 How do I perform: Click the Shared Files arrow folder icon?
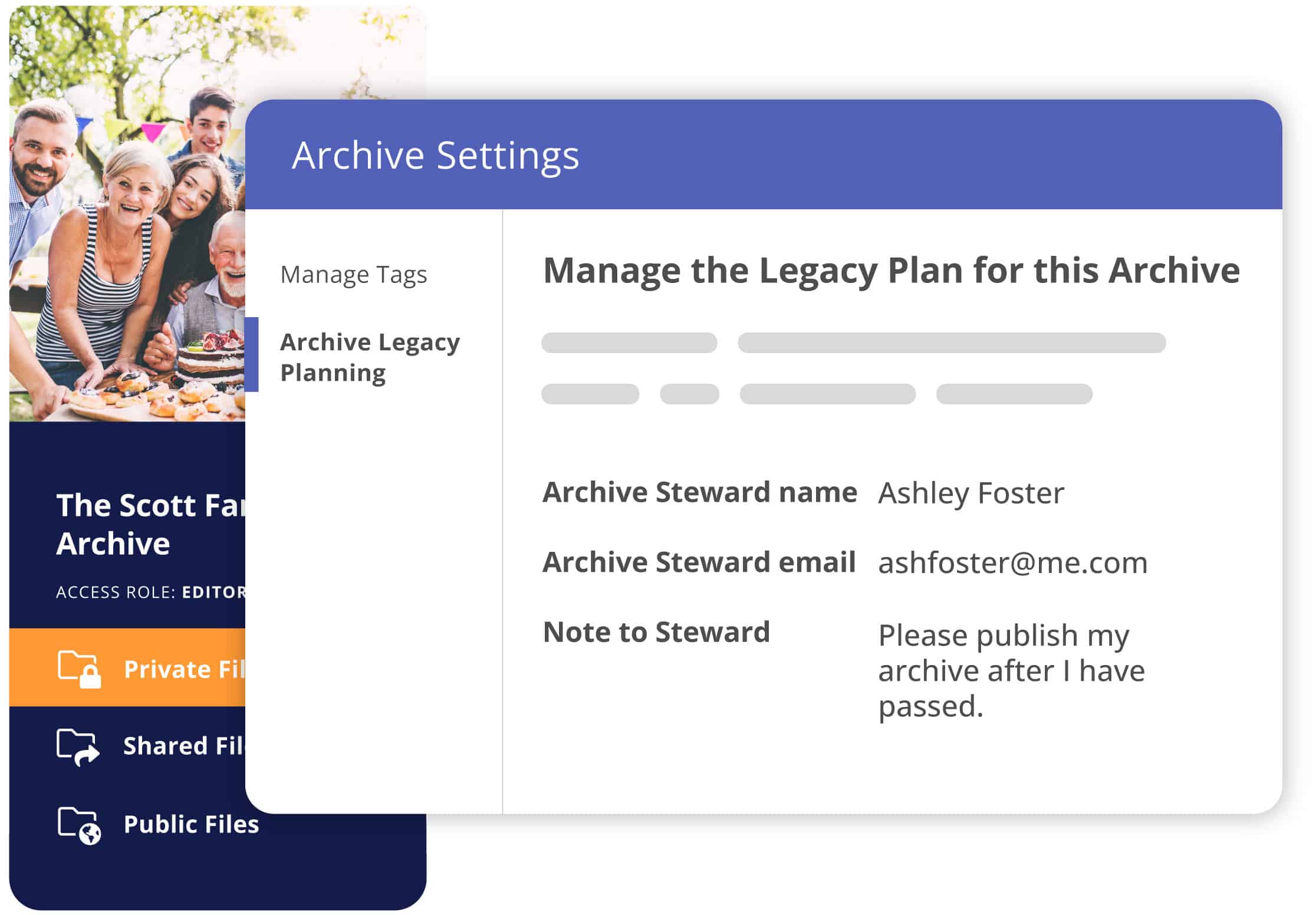point(78,746)
